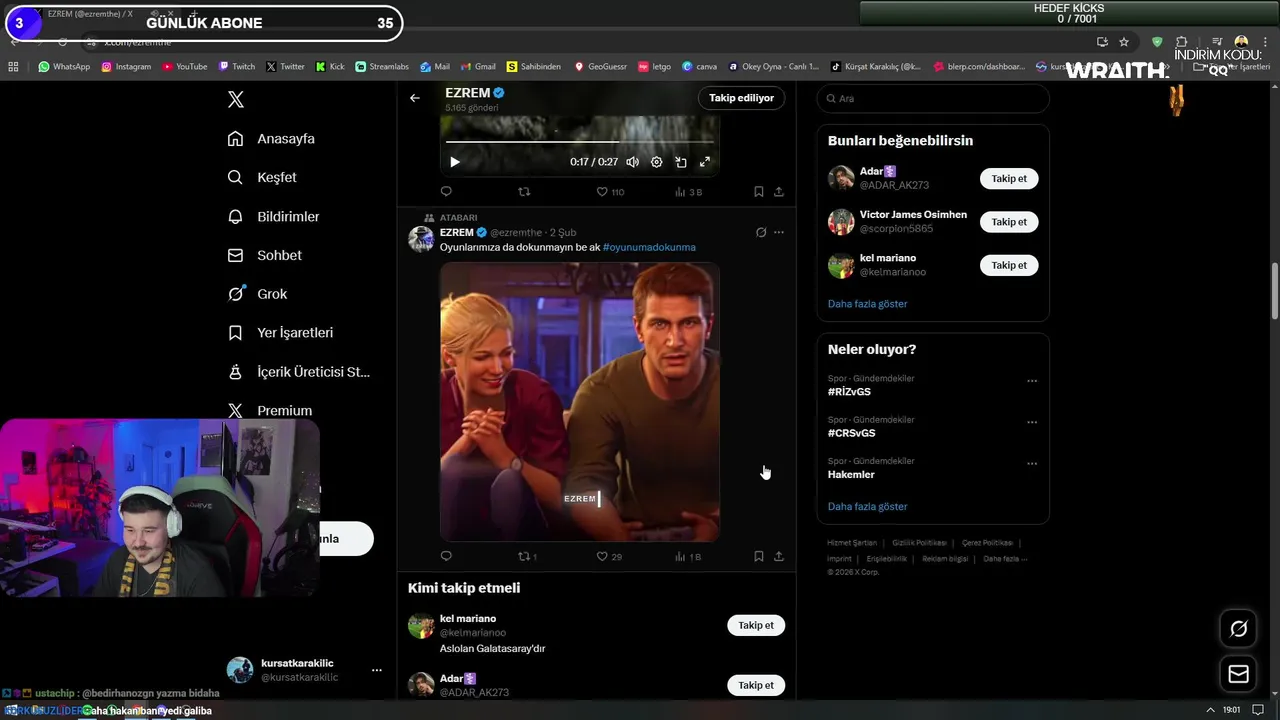Open video settings gear
The image size is (1280, 720).
point(656,162)
